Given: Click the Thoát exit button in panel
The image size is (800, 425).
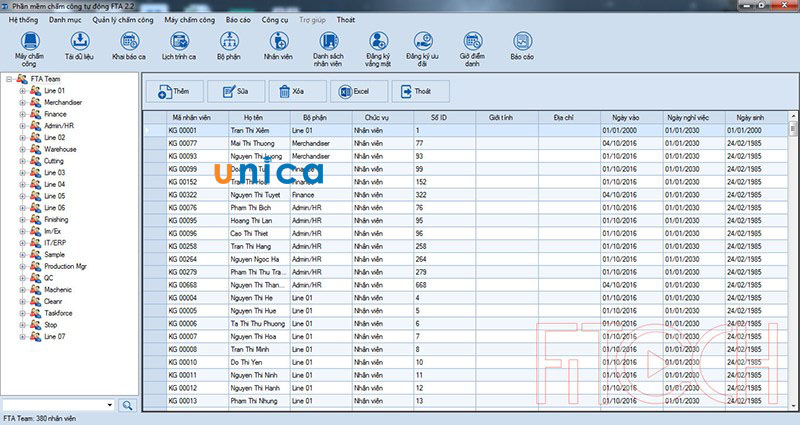Looking at the screenshot, I should click(x=420, y=91).
